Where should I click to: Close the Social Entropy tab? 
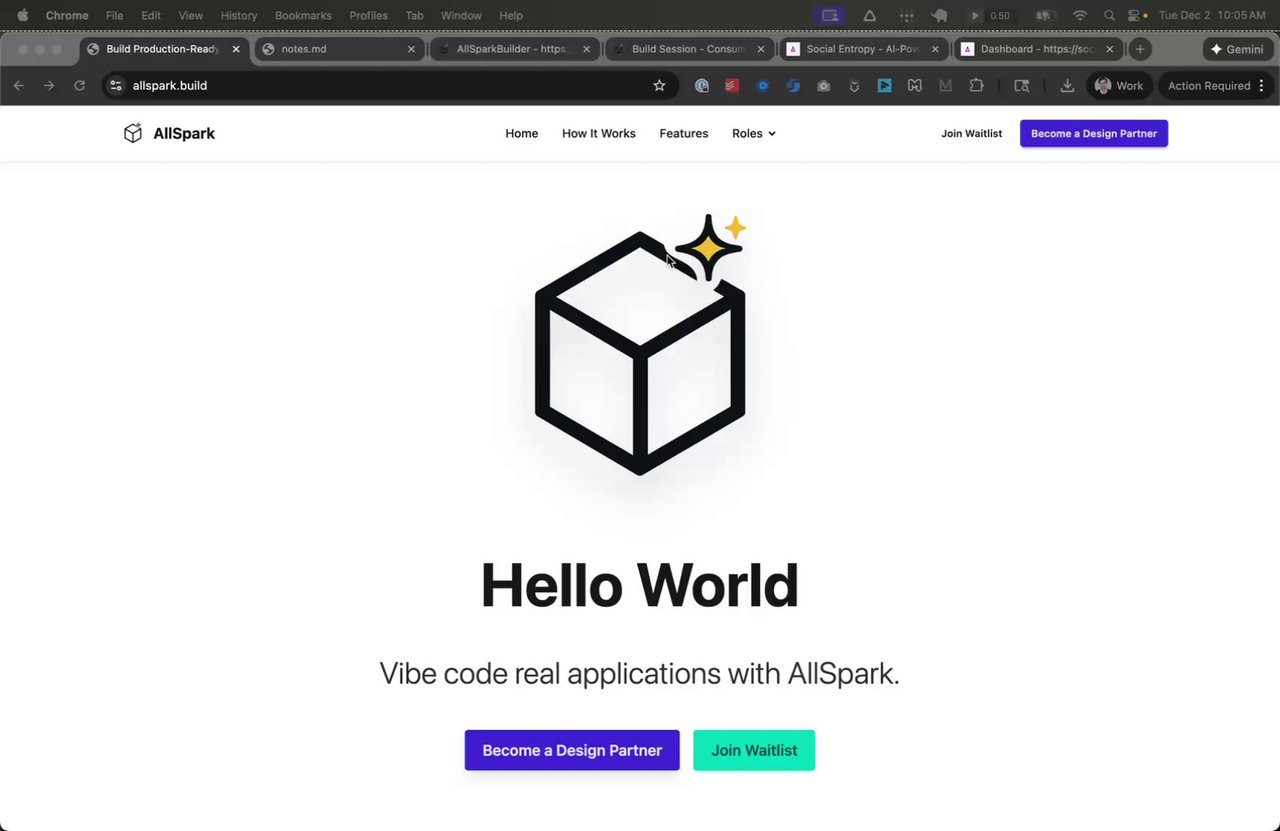[x=935, y=49]
